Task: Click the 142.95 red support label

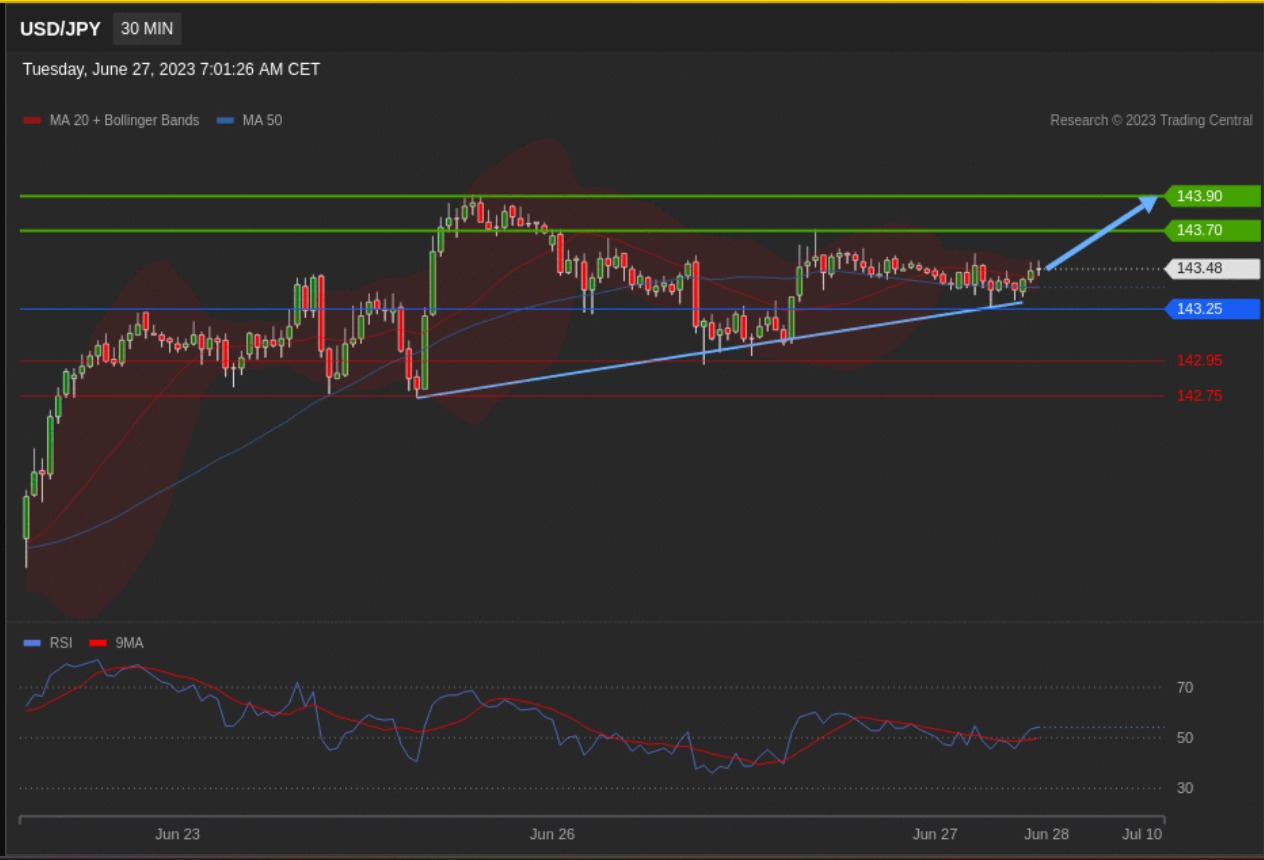Action: point(1199,361)
